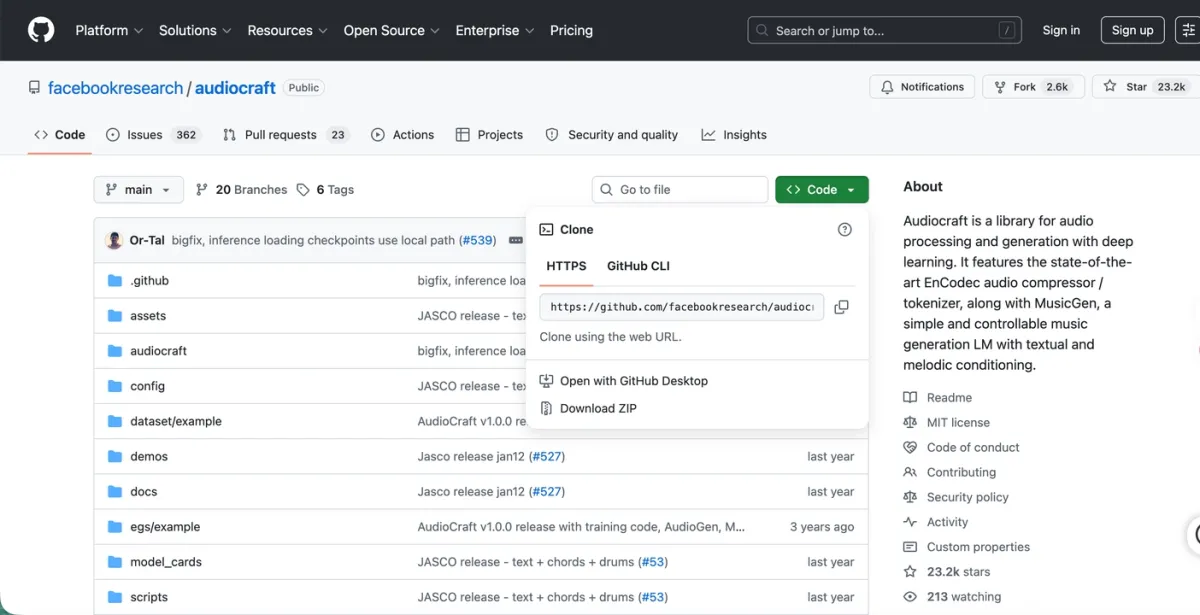The image size is (1200, 615).
Task: Click the Sign up button
Action: pos(1133,30)
